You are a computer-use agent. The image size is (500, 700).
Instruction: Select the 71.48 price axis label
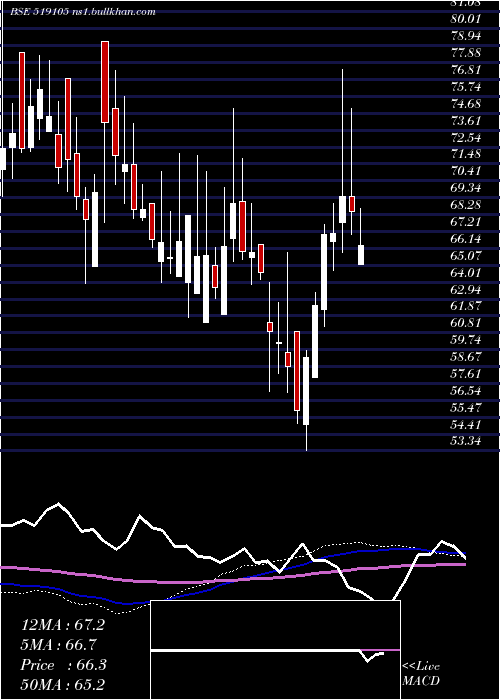pyautogui.click(x=465, y=154)
